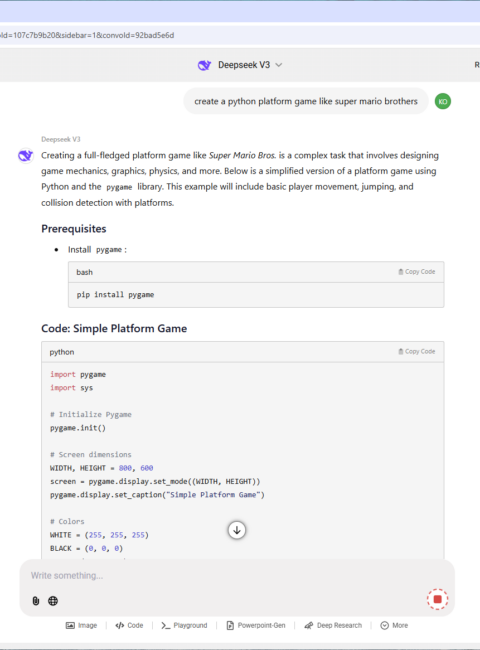
Task: Click the 'Deepseek V3' sender name label
Action: click(61, 139)
